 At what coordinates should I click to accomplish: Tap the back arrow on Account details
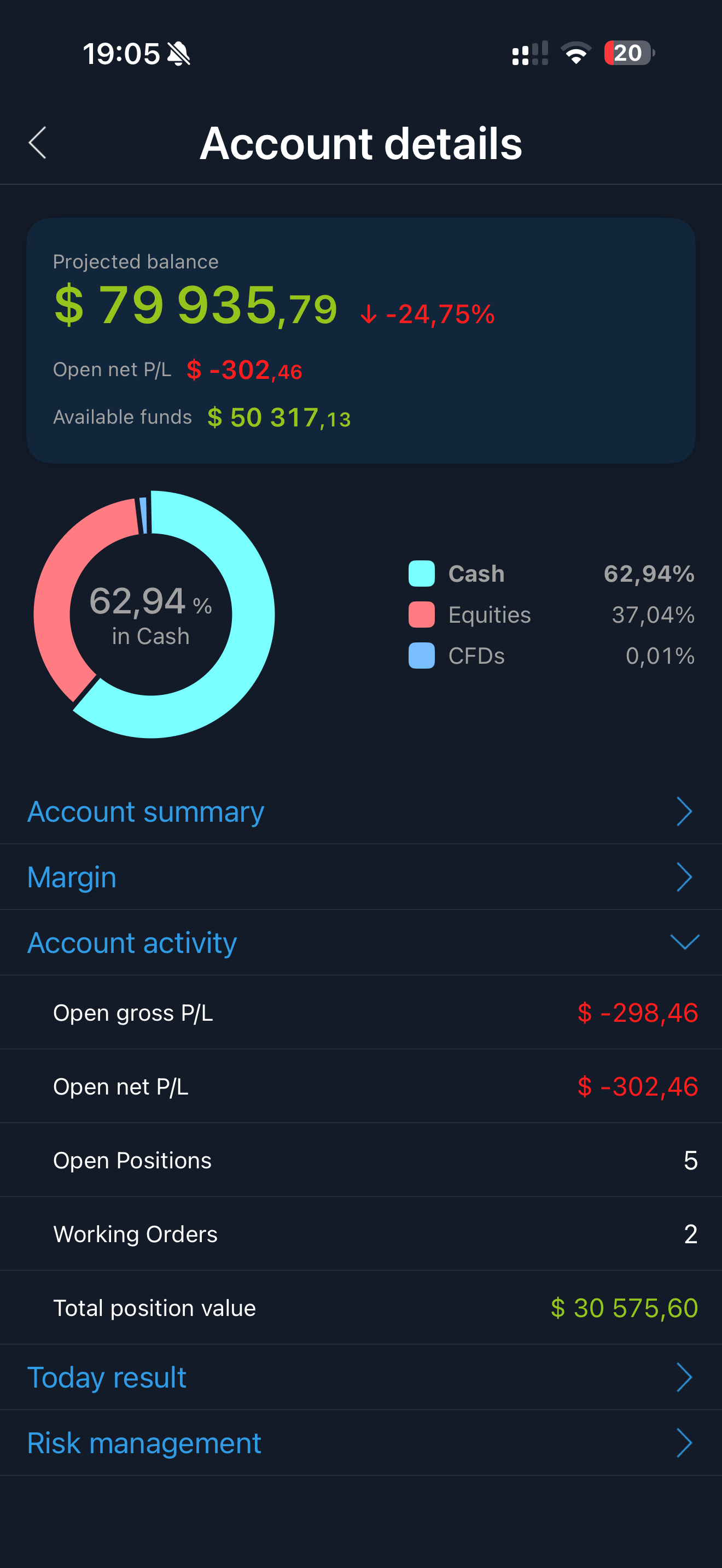click(x=37, y=143)
